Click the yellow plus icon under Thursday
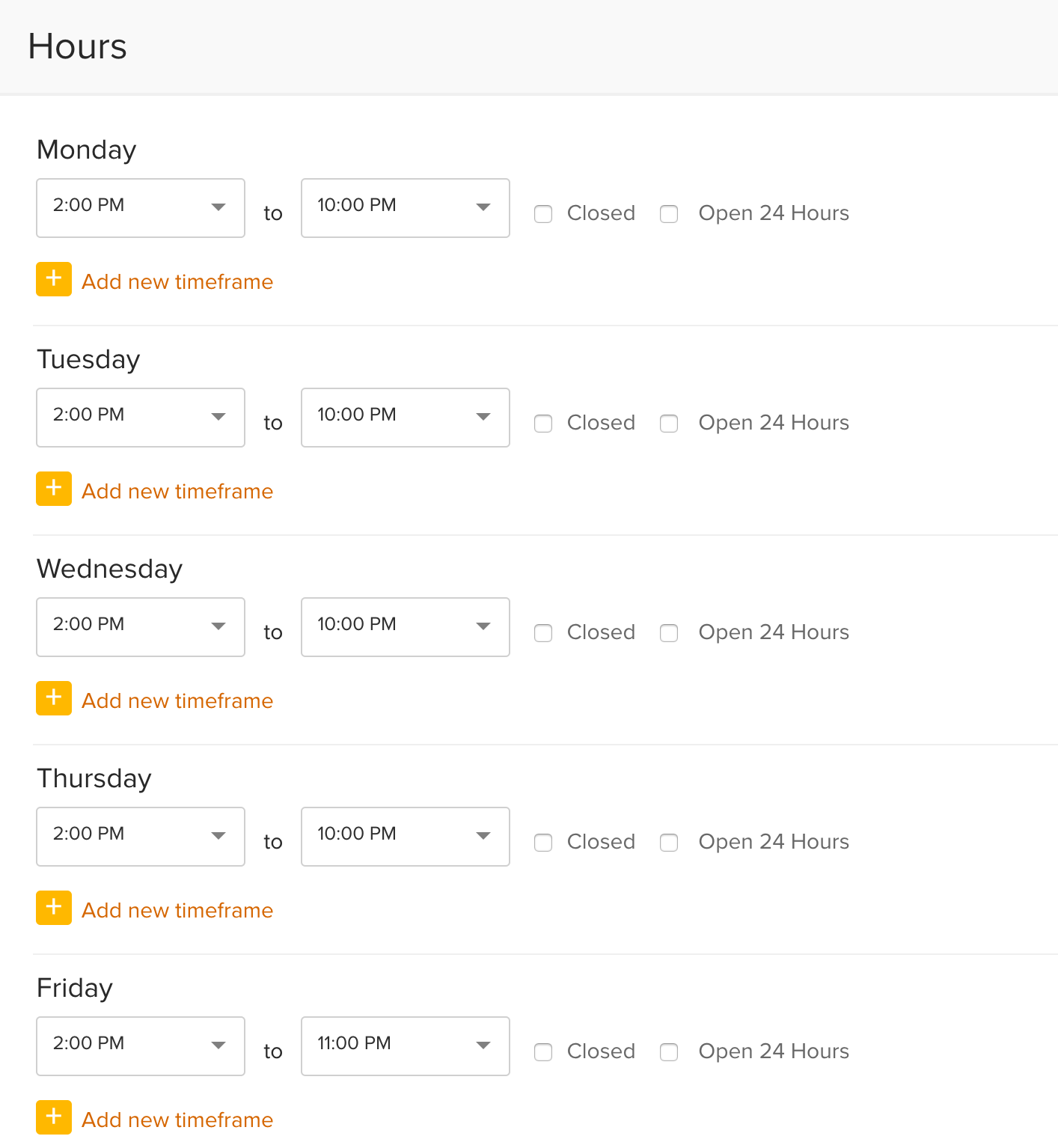1058x1148 pixels. point(54,908)
